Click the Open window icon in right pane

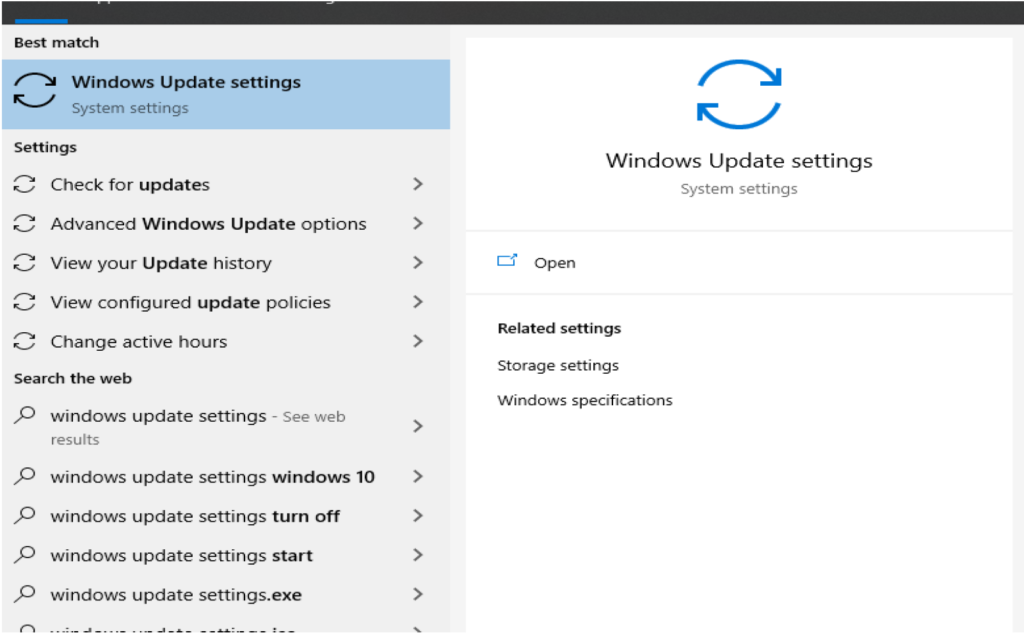coord(507,261)
